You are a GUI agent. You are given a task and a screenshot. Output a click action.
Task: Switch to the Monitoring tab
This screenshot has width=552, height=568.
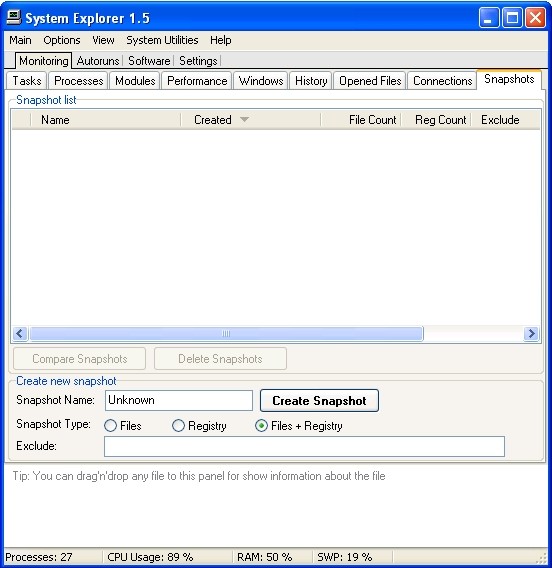click(43, 60)
